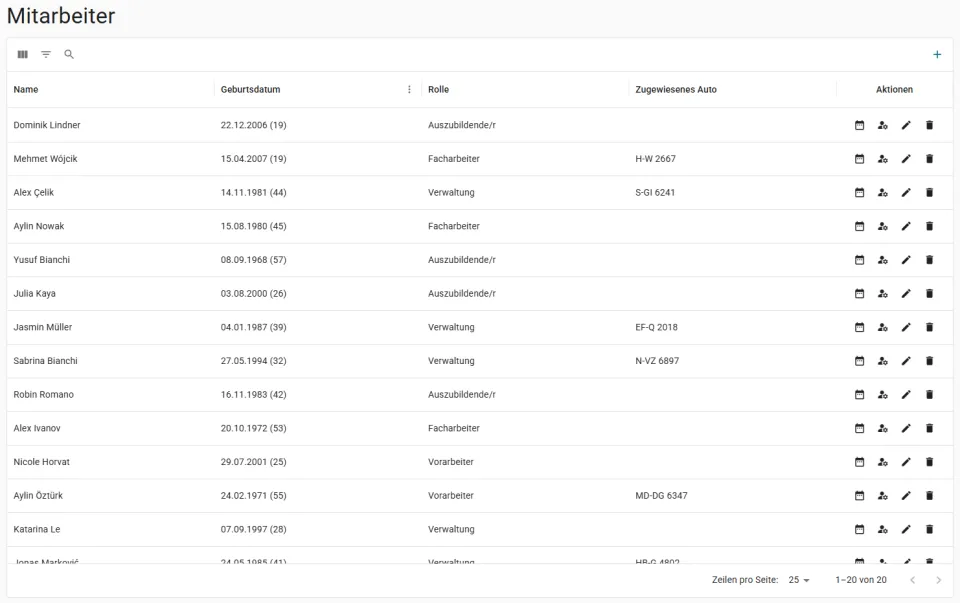
Task: Select car plate H-W 2667
Action: 655,159
